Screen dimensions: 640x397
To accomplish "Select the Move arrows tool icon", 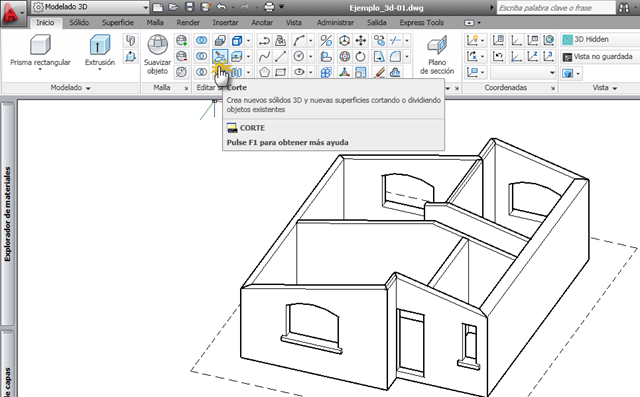I will (x=361, y=40).
